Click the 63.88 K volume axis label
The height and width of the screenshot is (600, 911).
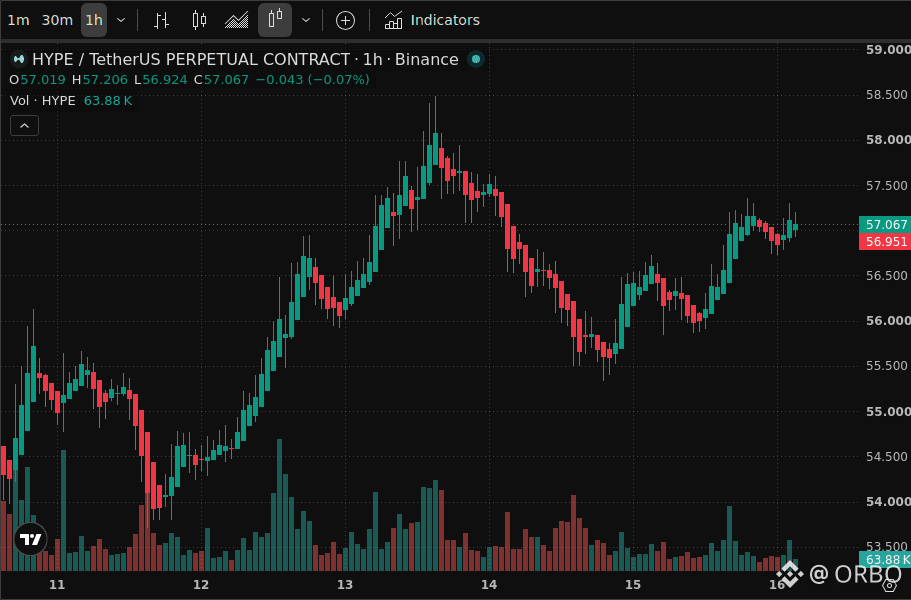click(x=885, y=559)
